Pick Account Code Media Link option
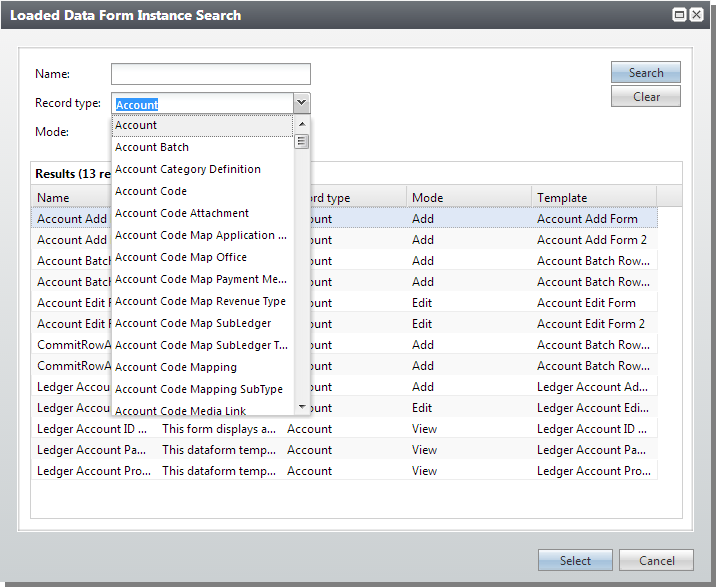Image resolution: width=716 pixels, height=587 pixels. pos(202,409)
